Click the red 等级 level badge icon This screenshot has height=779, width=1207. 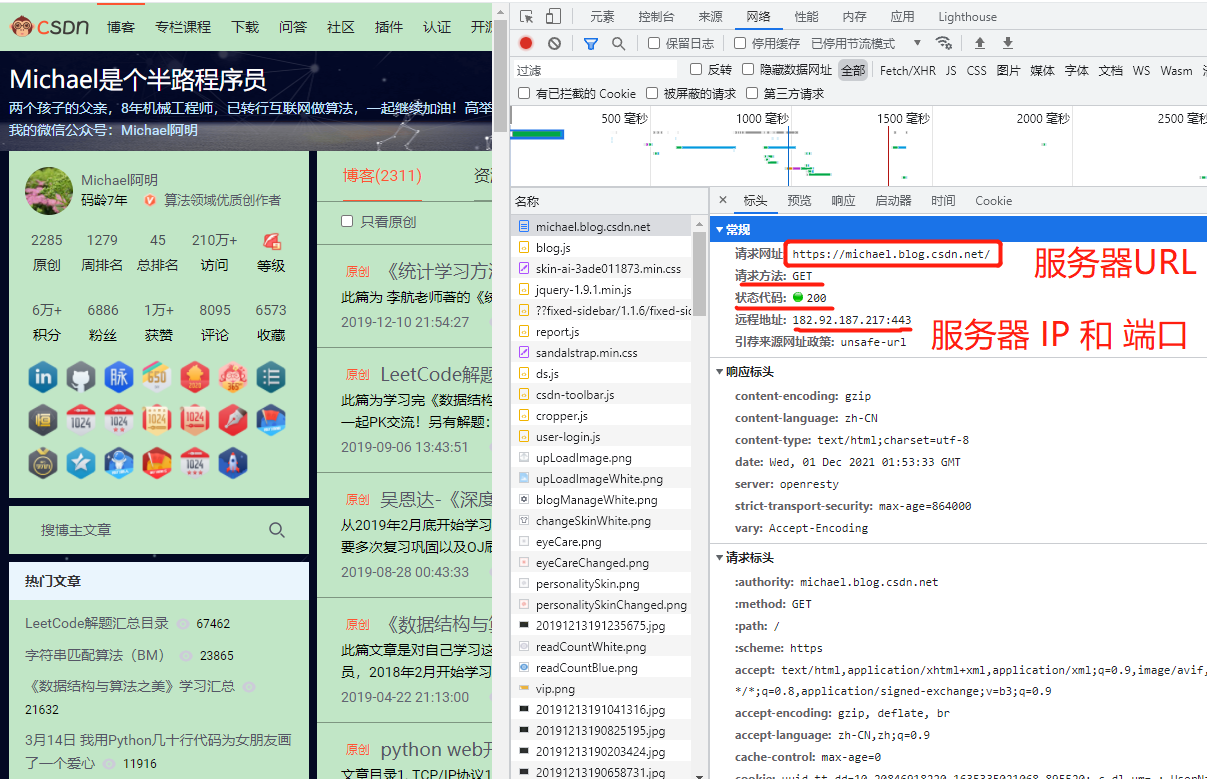pos(271,240)
